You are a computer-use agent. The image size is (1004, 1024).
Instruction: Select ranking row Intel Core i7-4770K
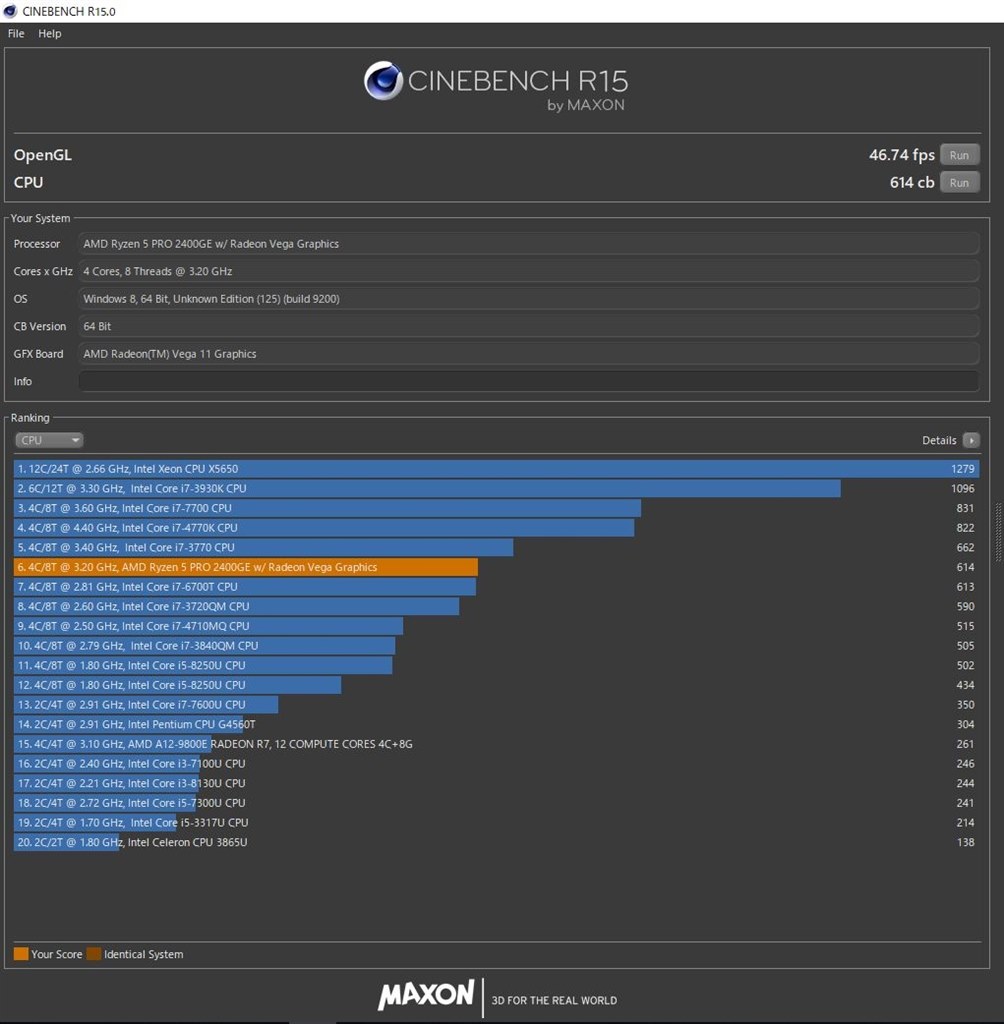pyautogui.click(x=496, y=528)
